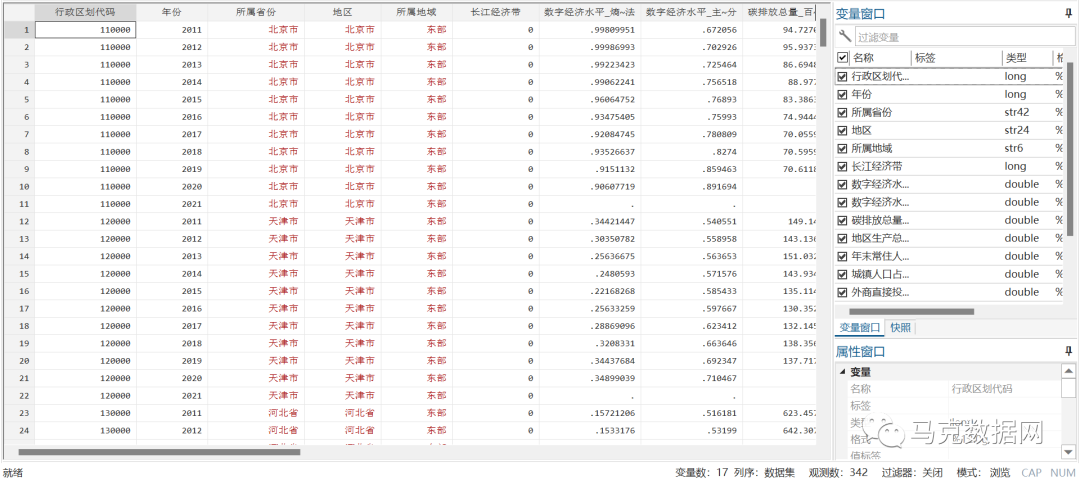The height and width of the screenshot is (480, 1080).
Task: Uncheck the 城镇人口占... variable checkbox
Action: pyautogui.click(x=842, y=274)
